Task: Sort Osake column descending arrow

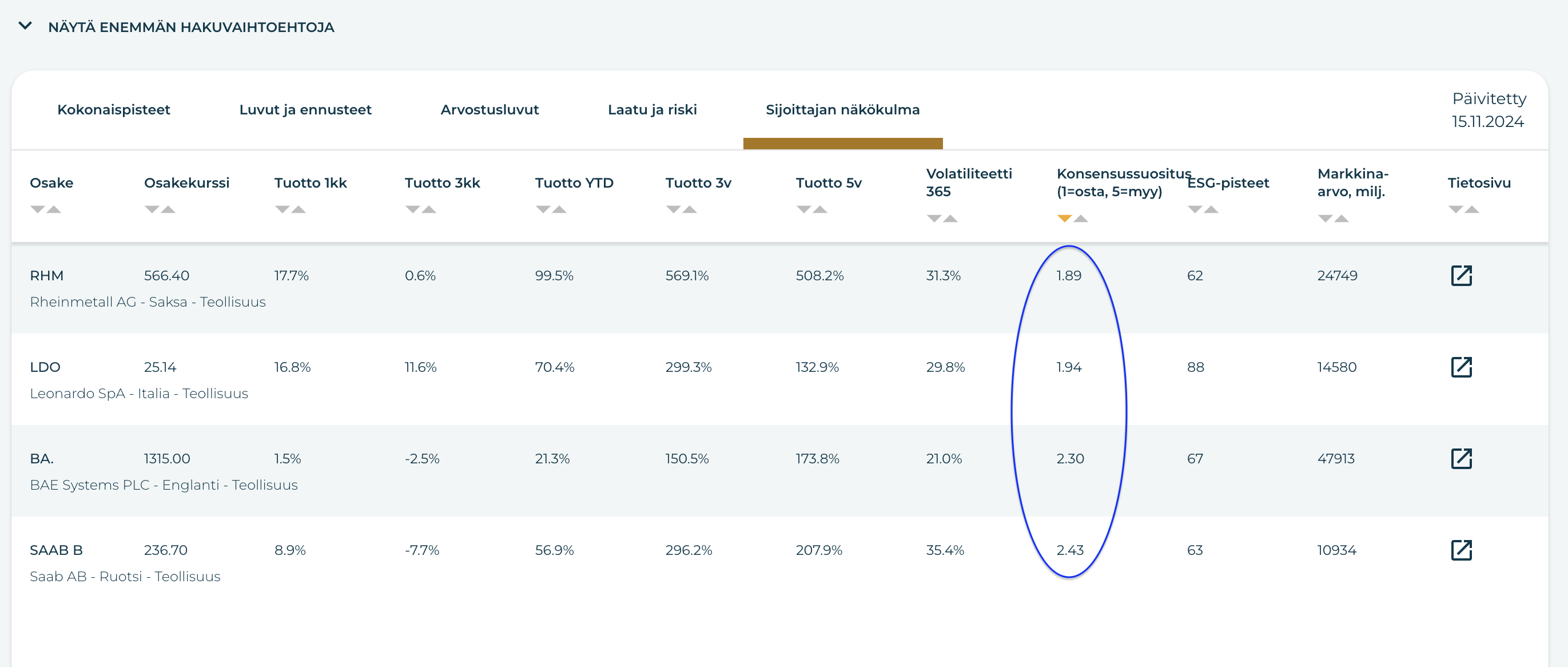Action: [x=38, y=209]
